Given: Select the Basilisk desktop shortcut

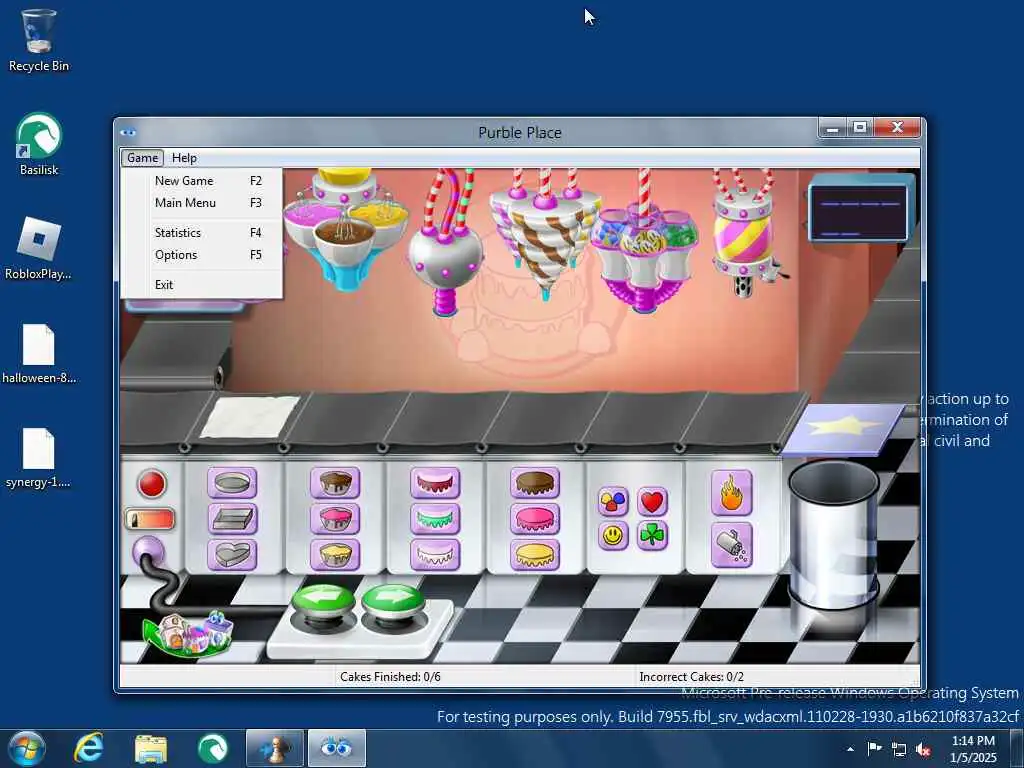Looking at the screenshot, I should (39, 145).
